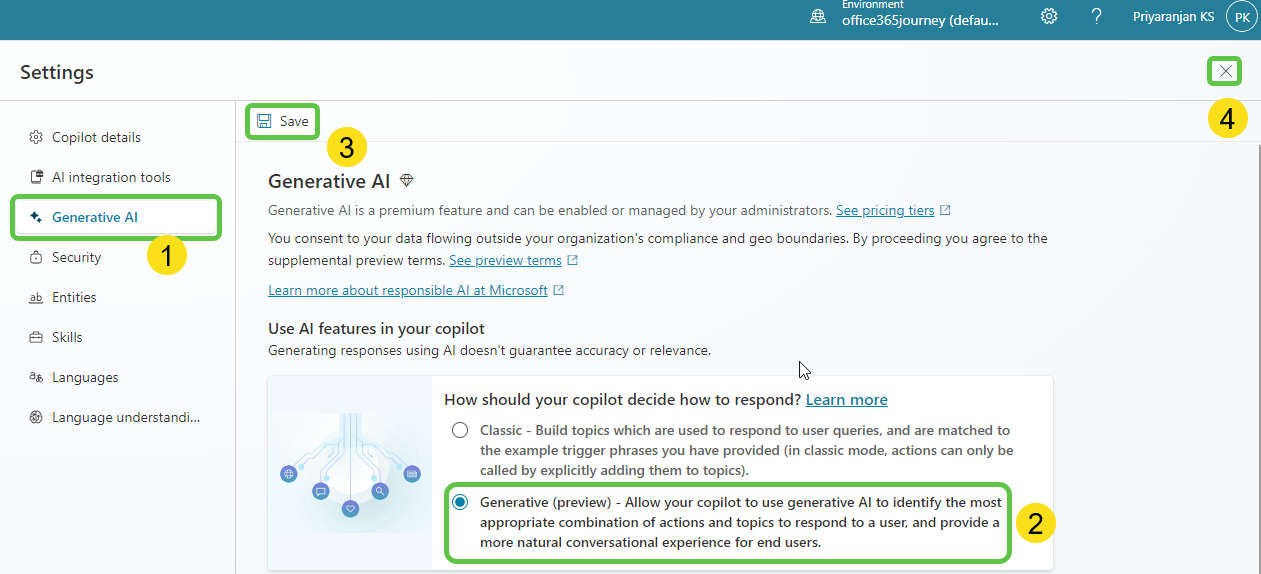Go to the Entities settings page
The image size is (1261, 574).
pos(74,297)
